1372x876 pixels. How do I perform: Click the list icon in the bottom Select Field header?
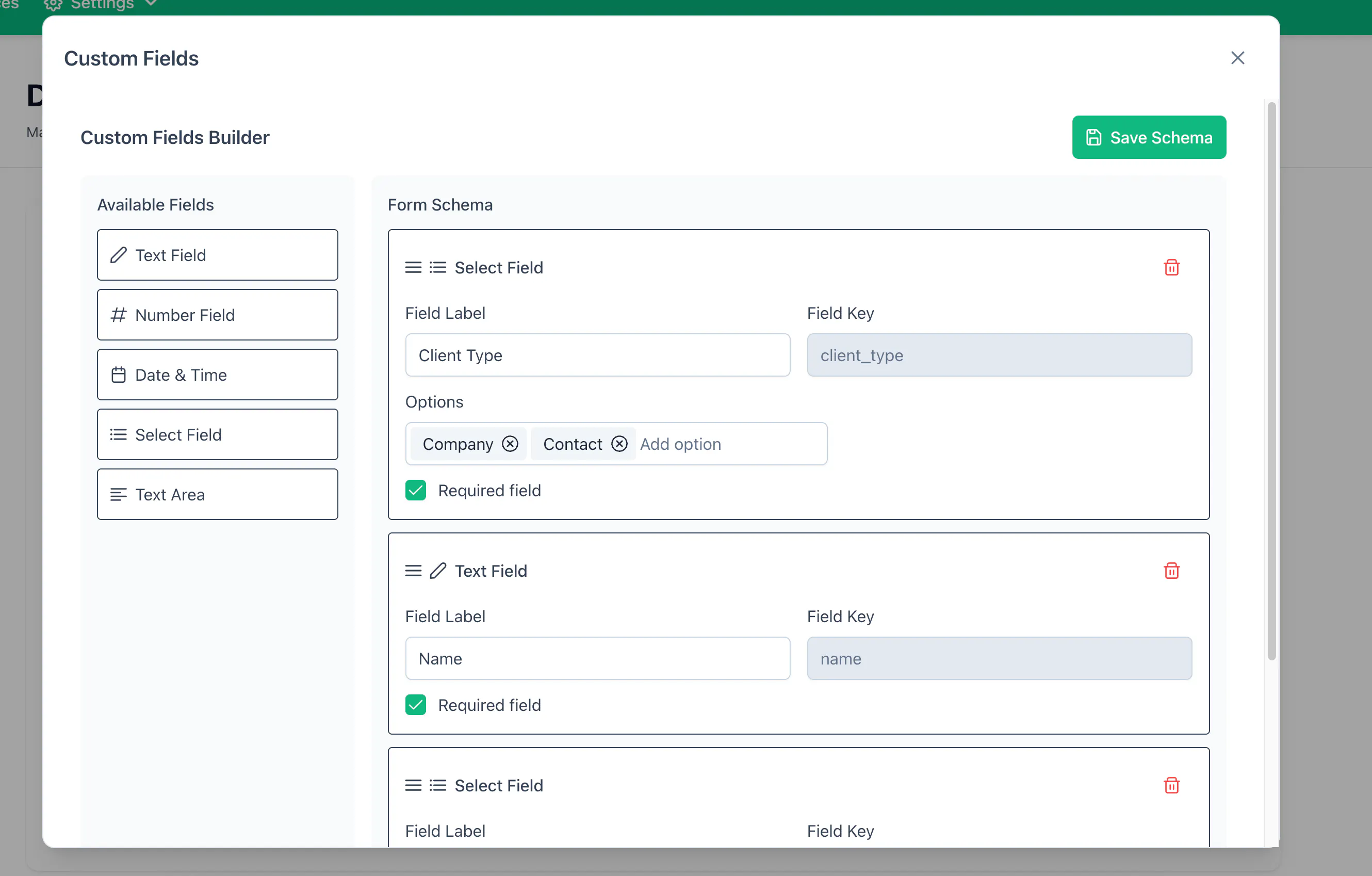(x=437, y=785)
